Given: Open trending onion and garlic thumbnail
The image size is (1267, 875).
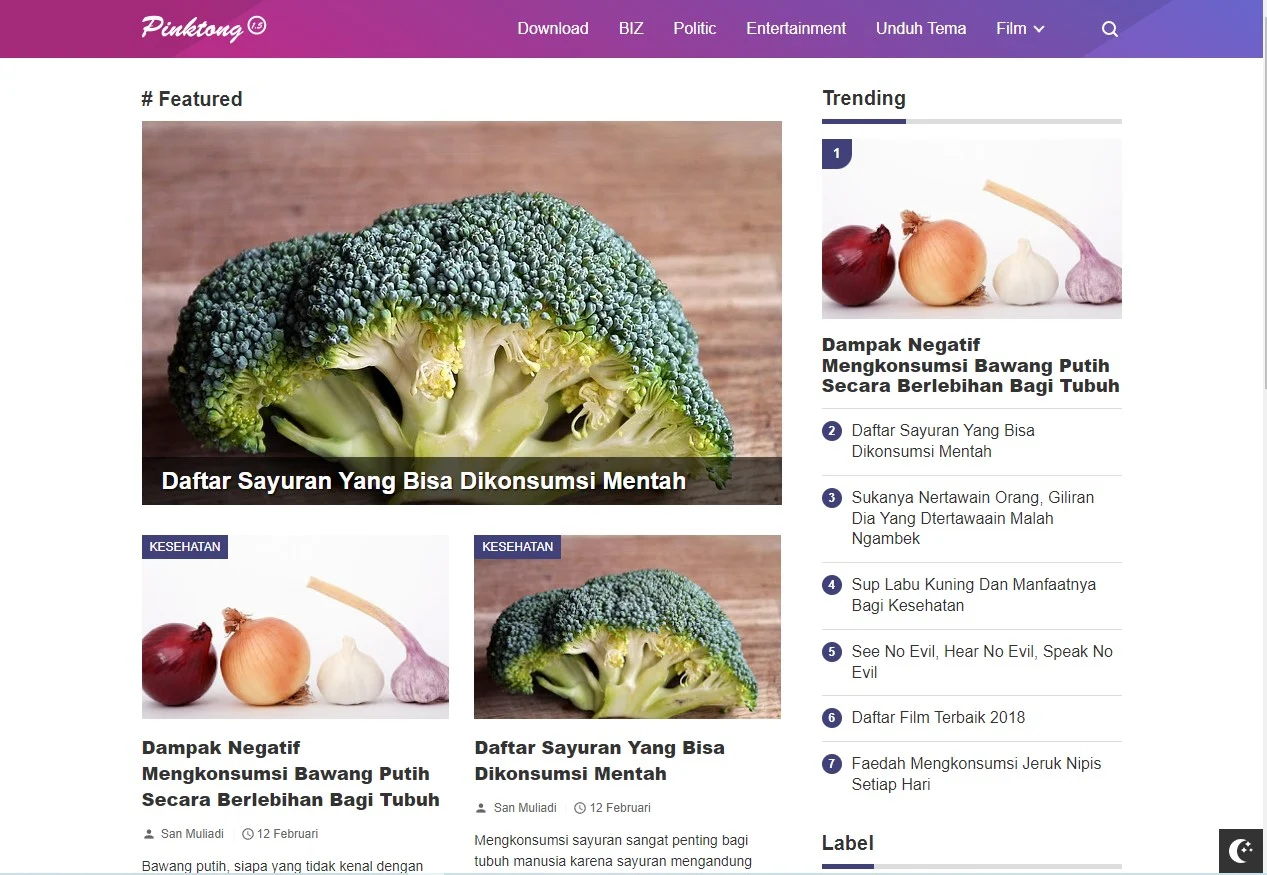Looking at the screenshot, I should coord(972,229).
